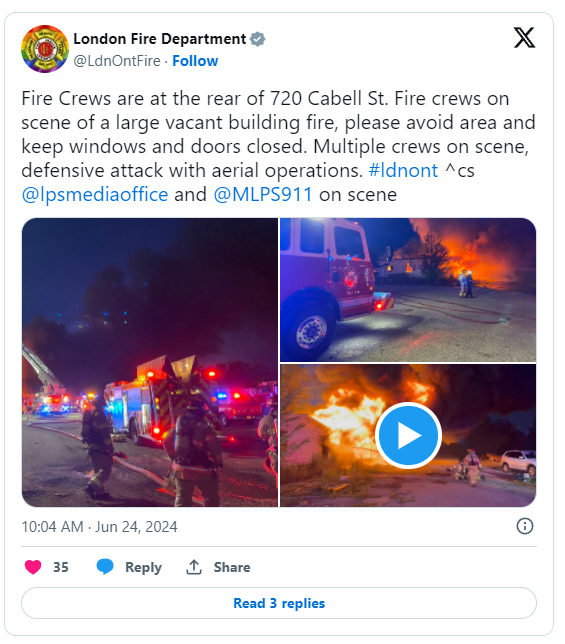Open the fire engine wheel photo

click(x=408, y=290)
